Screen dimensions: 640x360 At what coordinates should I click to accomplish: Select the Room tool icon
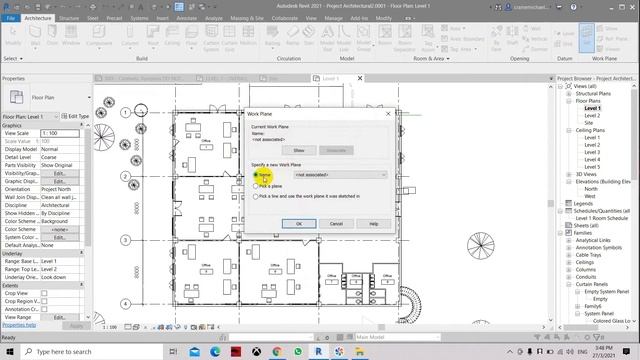384,35
